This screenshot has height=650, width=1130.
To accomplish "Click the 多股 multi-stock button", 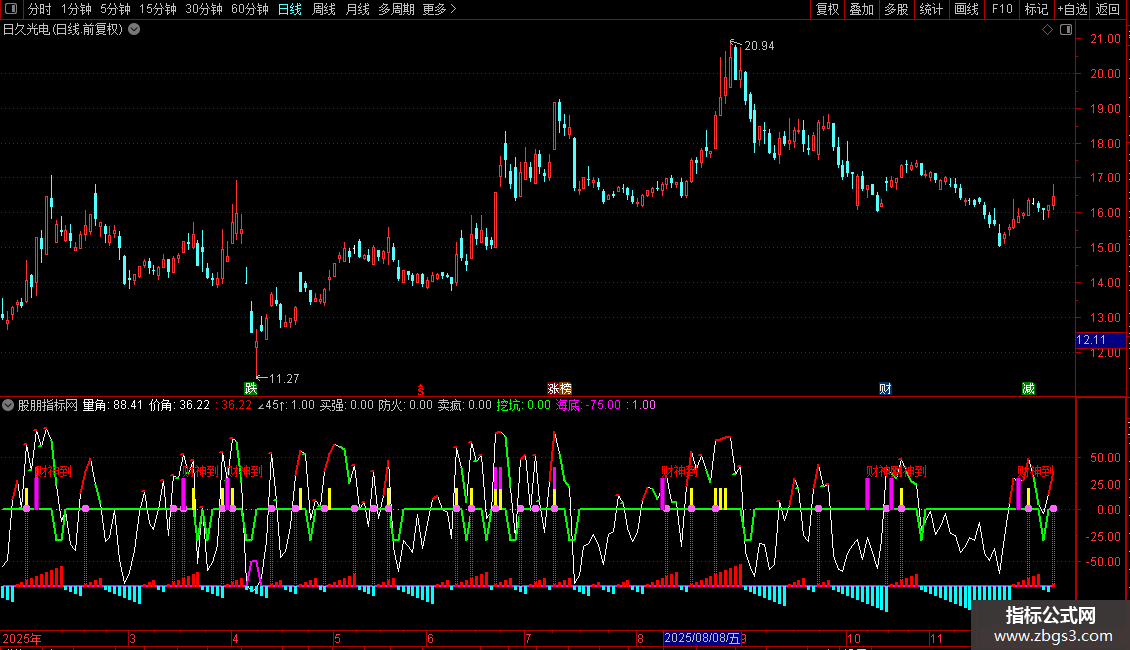I will (x=896, y=9).
